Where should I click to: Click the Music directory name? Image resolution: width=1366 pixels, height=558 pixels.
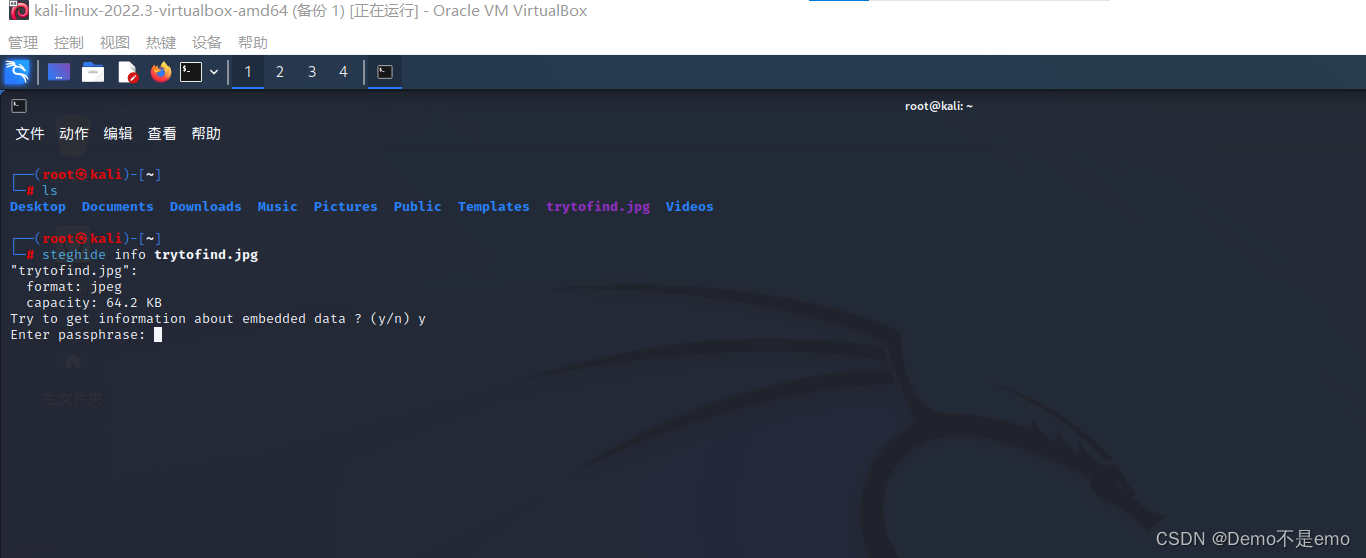click(x=278, y=207)
